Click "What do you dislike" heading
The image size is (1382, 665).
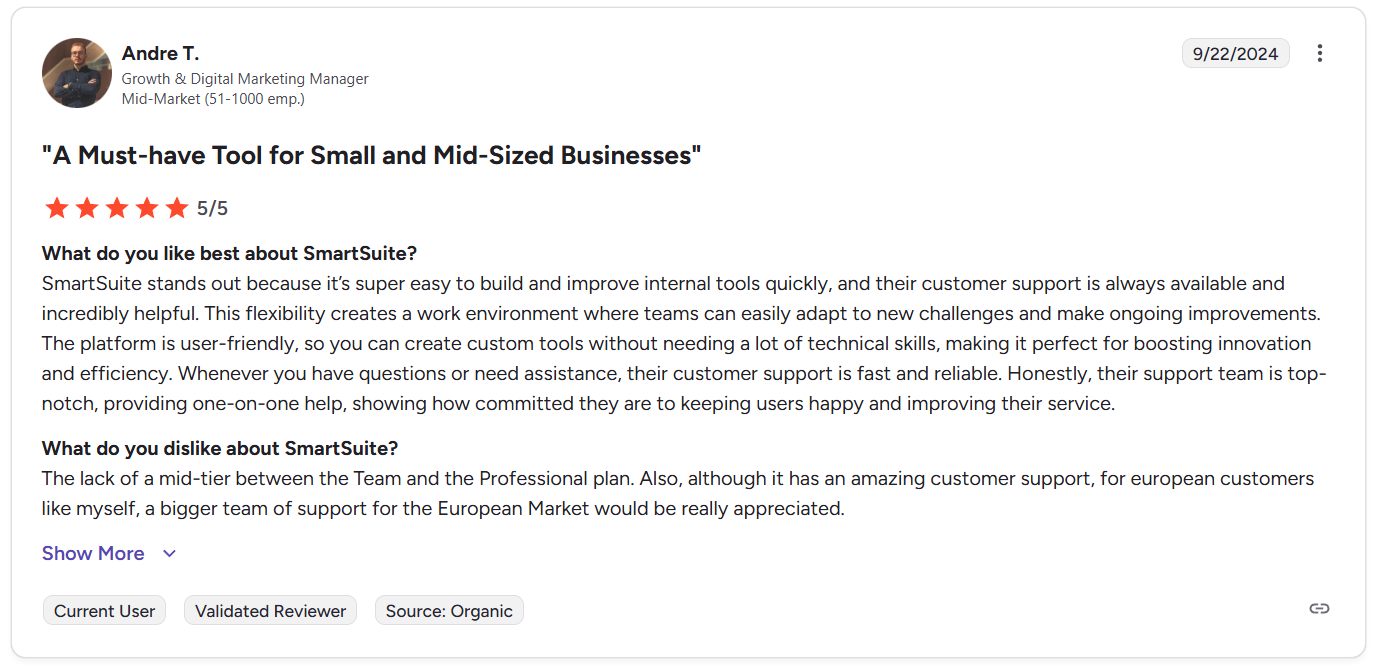(220, 448)
